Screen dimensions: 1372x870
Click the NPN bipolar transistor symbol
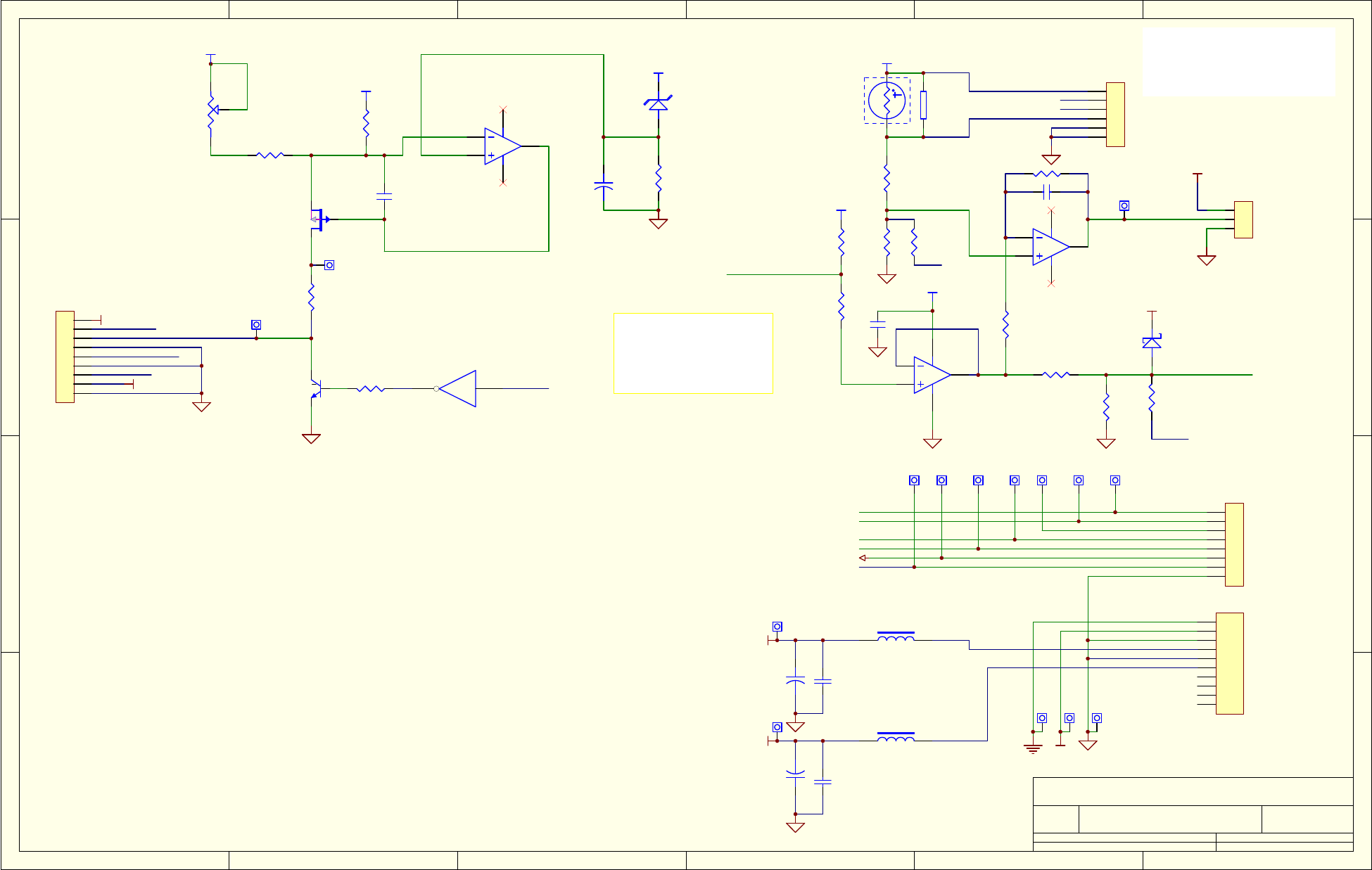tap(316, 389)
